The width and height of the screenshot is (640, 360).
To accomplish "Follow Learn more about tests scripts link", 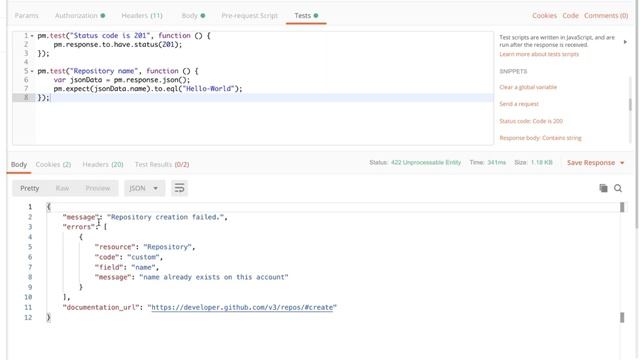I will pos(539,54).
